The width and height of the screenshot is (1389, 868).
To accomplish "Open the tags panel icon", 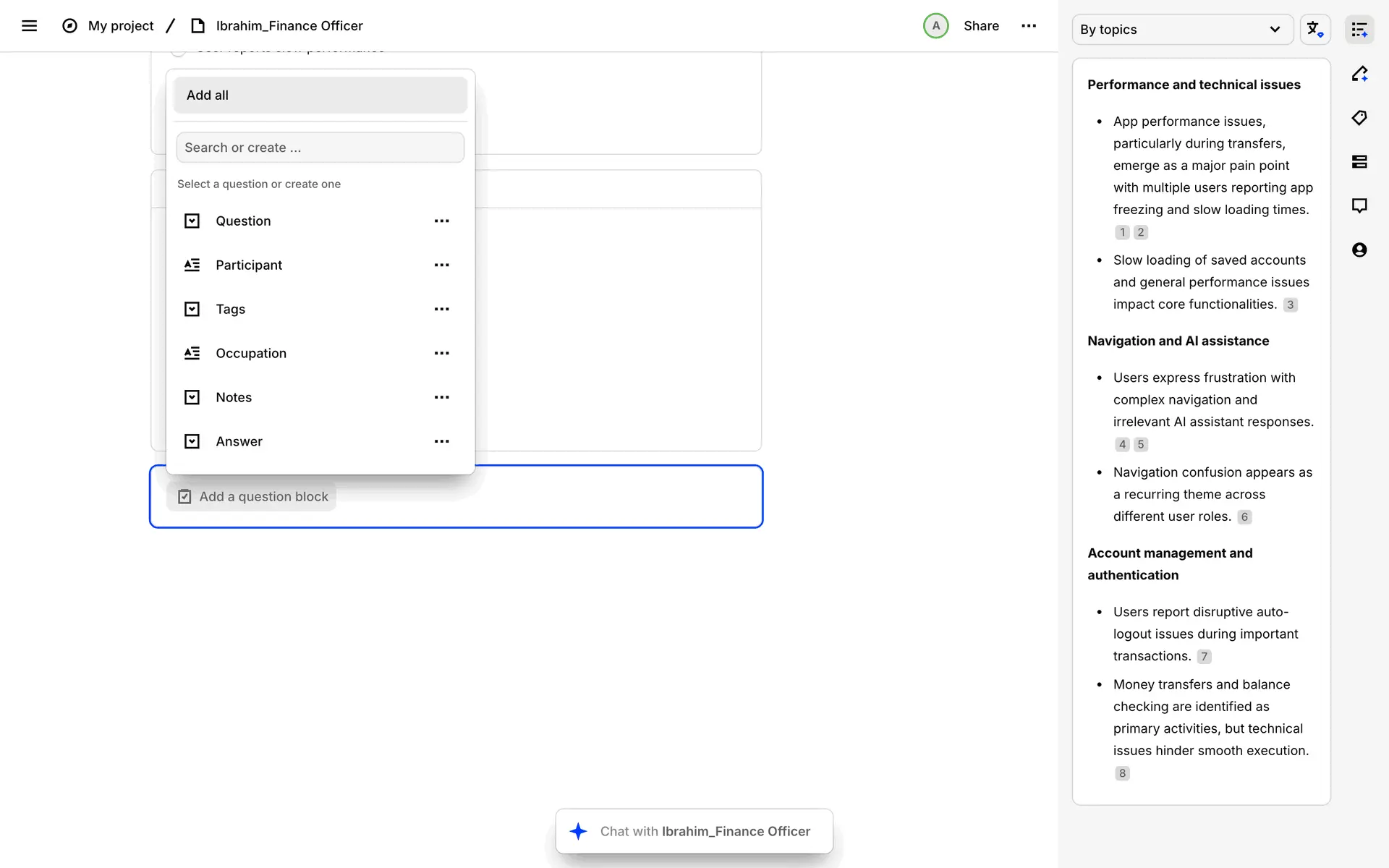I will tap(1359, 118).
